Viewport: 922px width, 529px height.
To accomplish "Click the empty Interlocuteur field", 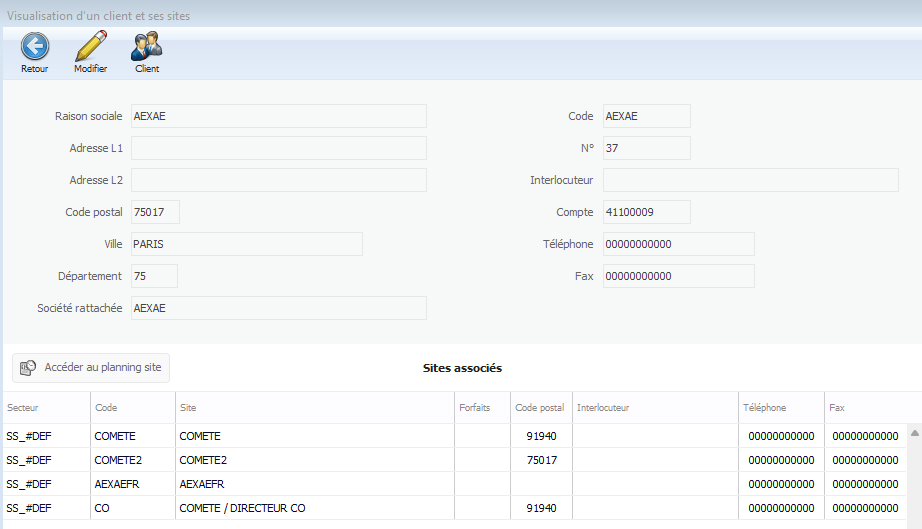I will pos(750,180).
